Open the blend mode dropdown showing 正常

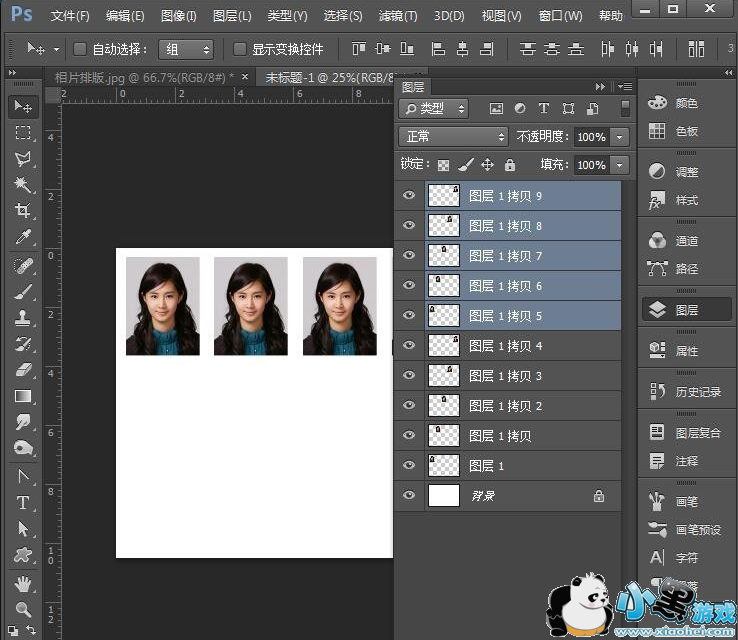coord(453,137)
